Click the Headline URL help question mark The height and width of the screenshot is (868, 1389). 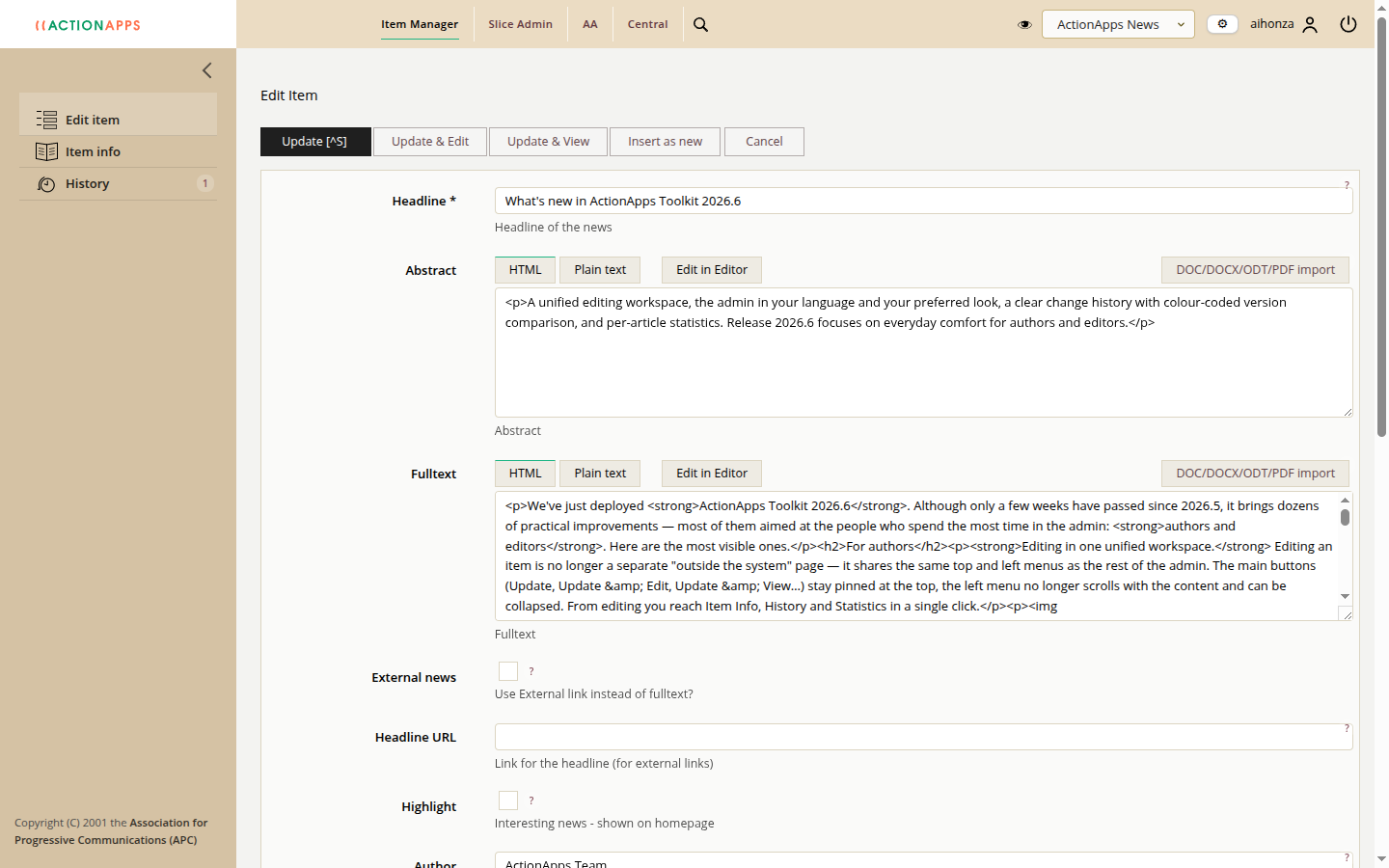[x=1347, y=728]
